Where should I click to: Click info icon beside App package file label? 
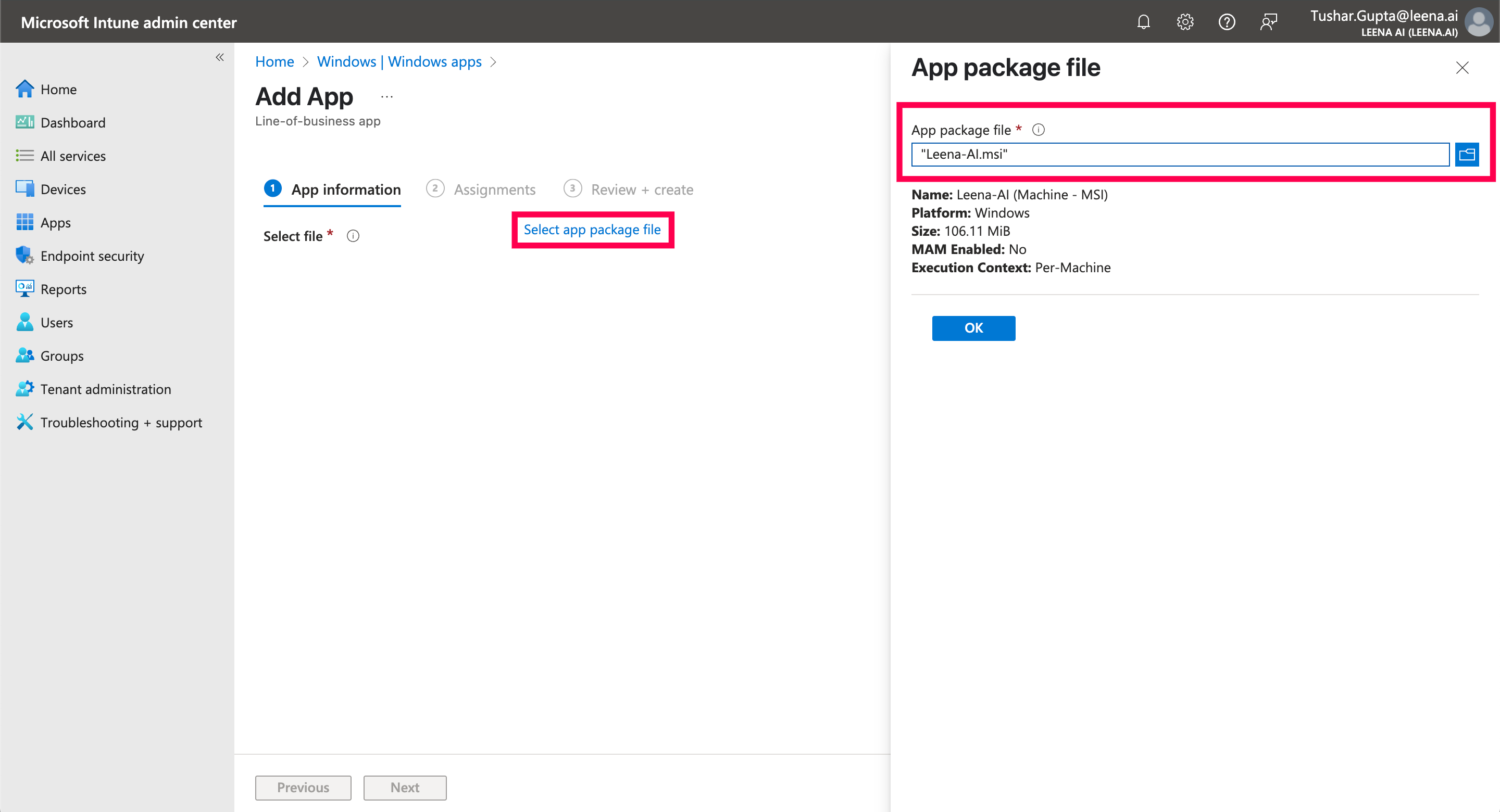[x=1038, y=130]
